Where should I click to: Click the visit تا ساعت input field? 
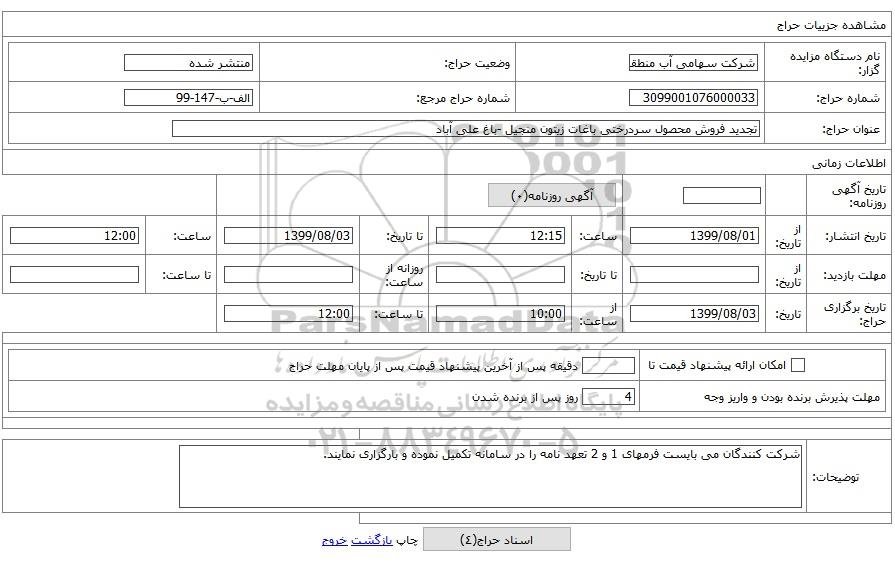tap(74, 275)
